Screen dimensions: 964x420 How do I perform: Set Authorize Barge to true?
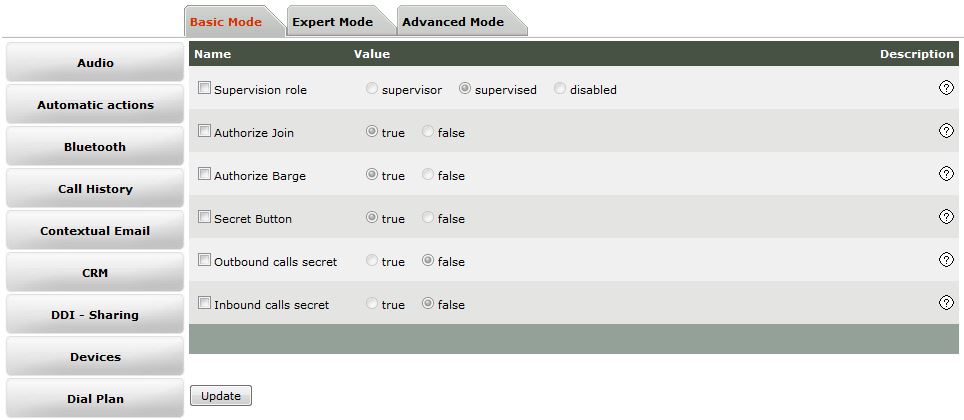tap(371, 175)
